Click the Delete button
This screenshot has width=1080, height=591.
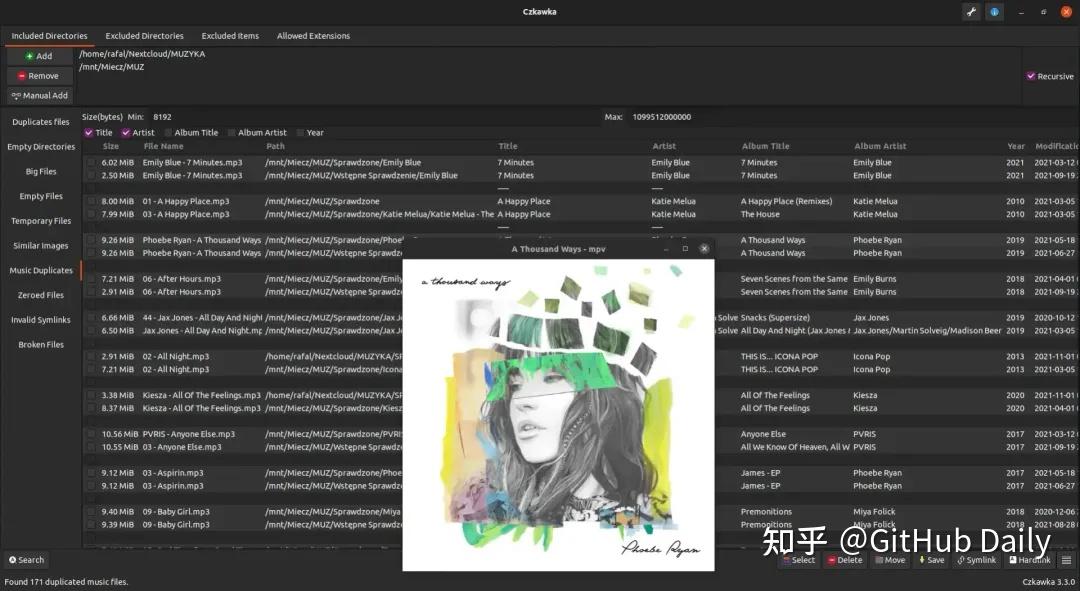(844, 560)
